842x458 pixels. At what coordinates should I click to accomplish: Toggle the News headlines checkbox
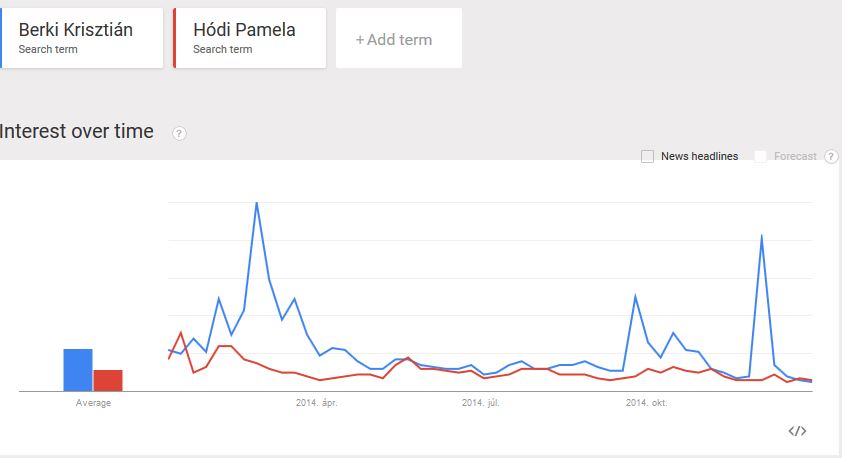click(x=648, y=157)
